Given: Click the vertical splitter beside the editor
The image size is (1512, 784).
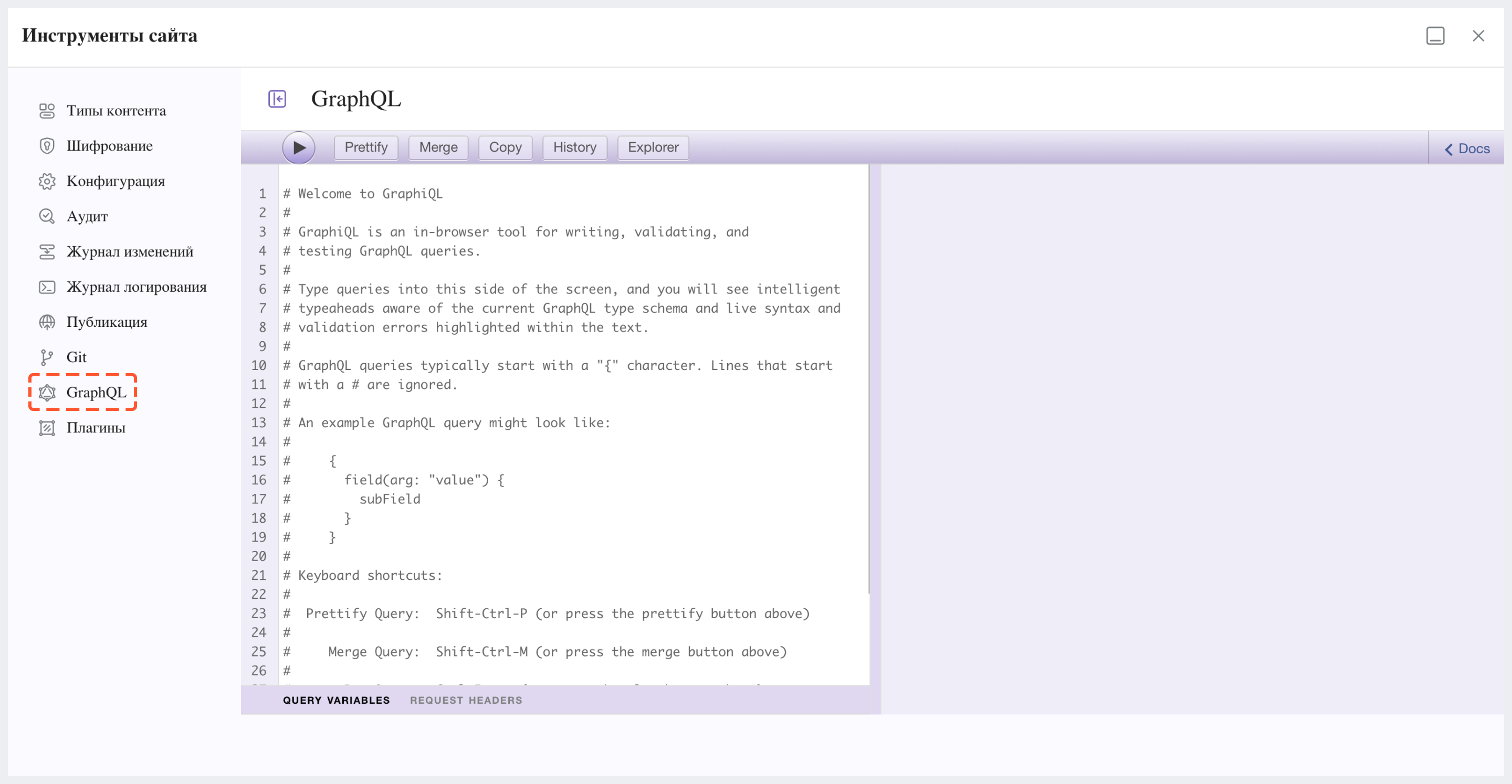Looking at the screenshot, I should (875, 439).
